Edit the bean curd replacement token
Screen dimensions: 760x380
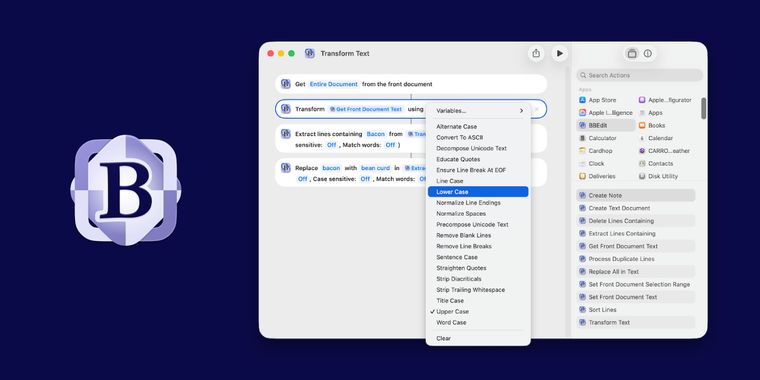point(375,168)
